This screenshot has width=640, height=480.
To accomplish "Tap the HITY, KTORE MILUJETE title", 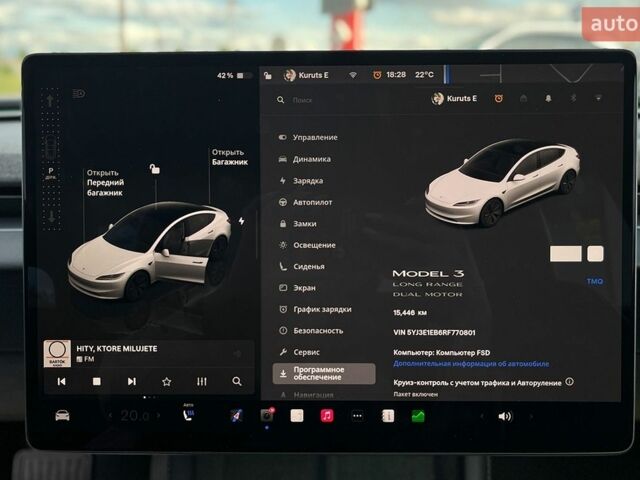I will point(117,349).
